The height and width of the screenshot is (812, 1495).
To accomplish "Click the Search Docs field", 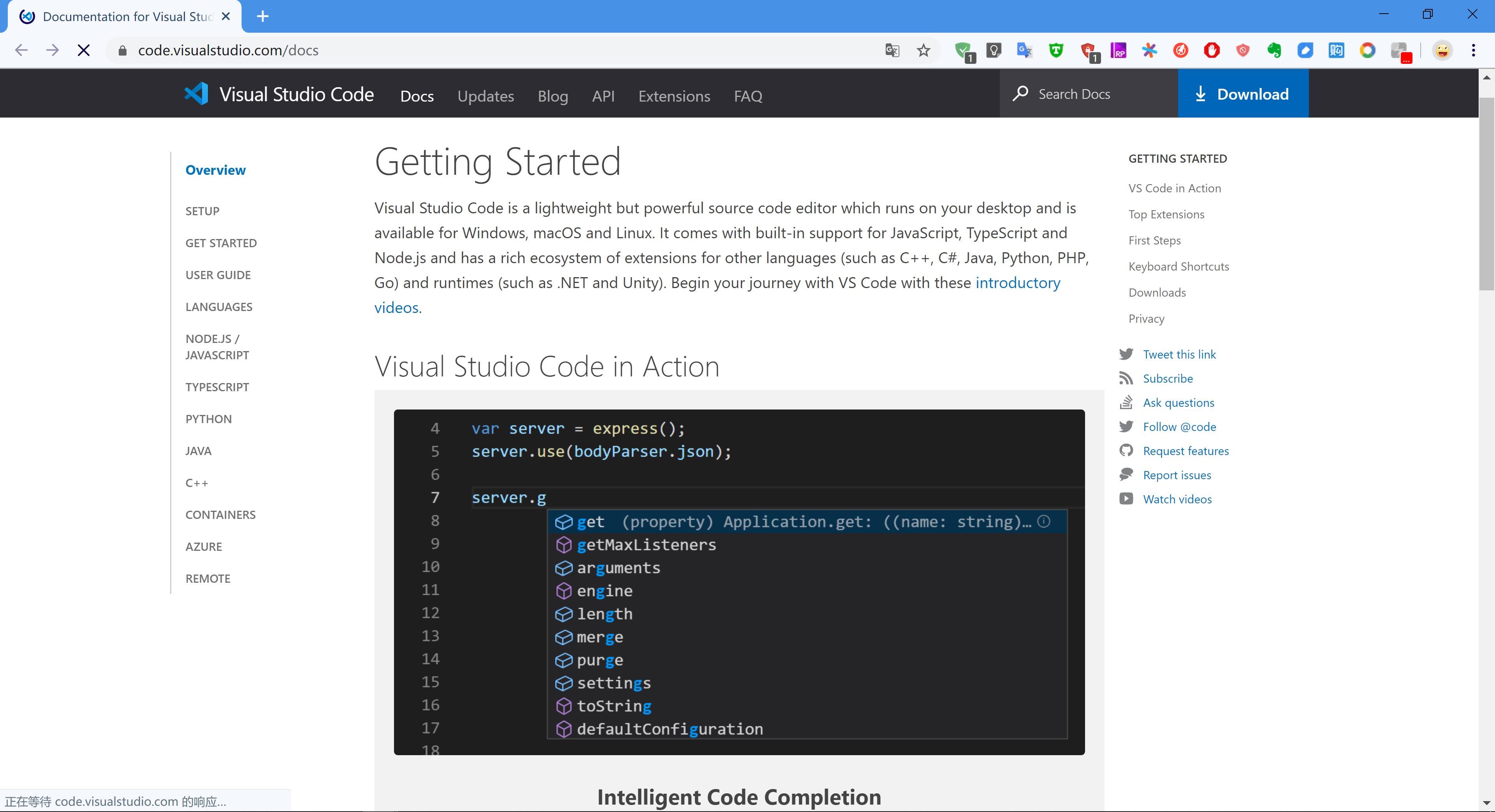I will tap(1089, 93).
